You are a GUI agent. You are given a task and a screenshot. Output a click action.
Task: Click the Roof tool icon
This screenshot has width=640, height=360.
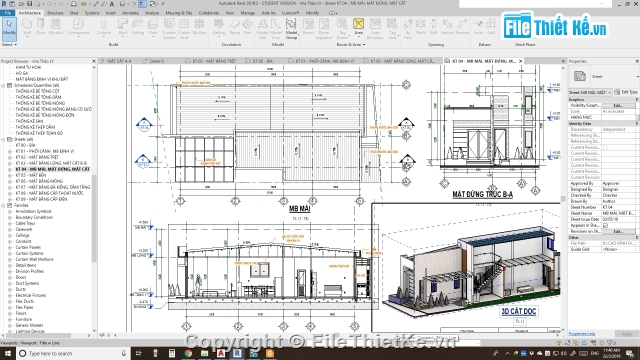123,26
